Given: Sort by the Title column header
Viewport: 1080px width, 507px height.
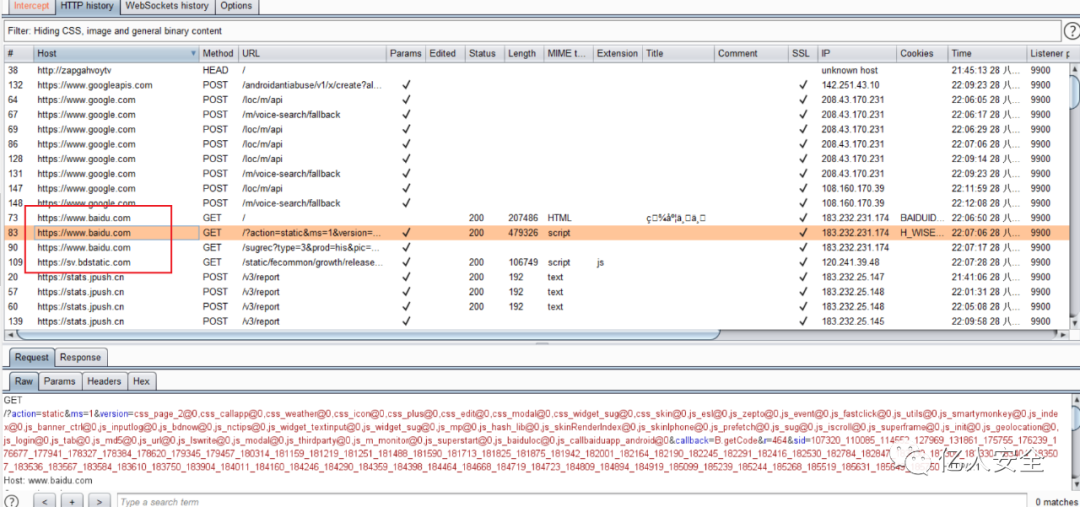Looking at the screenshot, I should coord(678,53).
